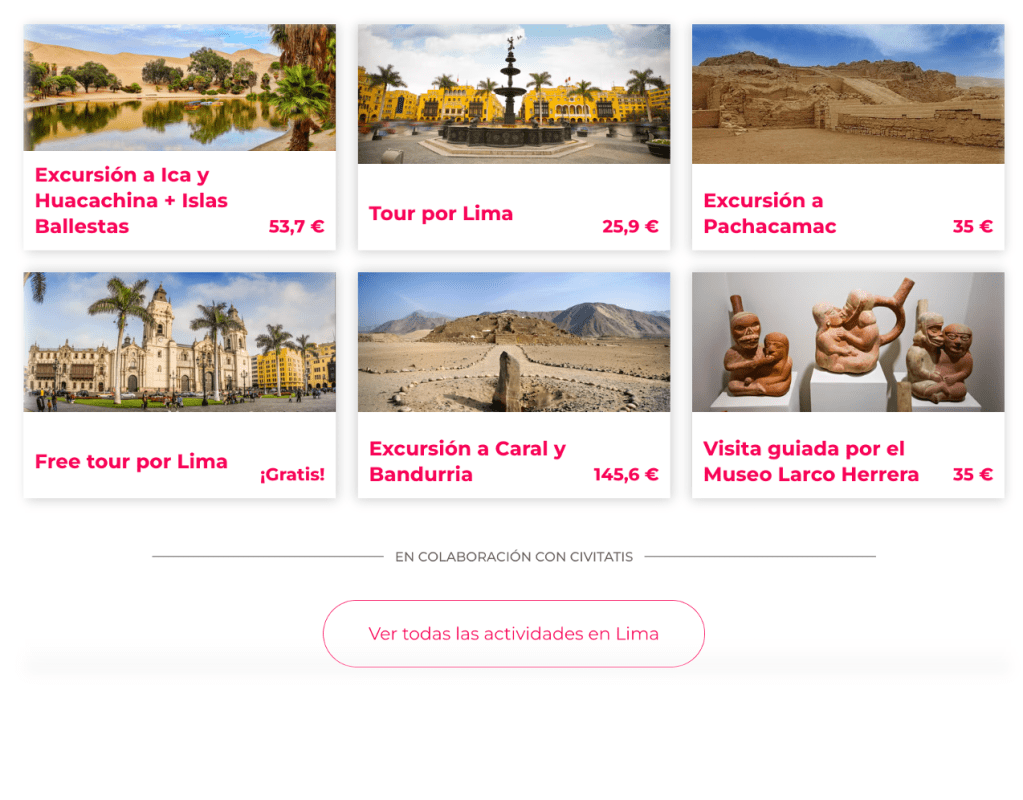Click the Lima fountain plaza photo

pyautogui.click(x=513, y=94)
